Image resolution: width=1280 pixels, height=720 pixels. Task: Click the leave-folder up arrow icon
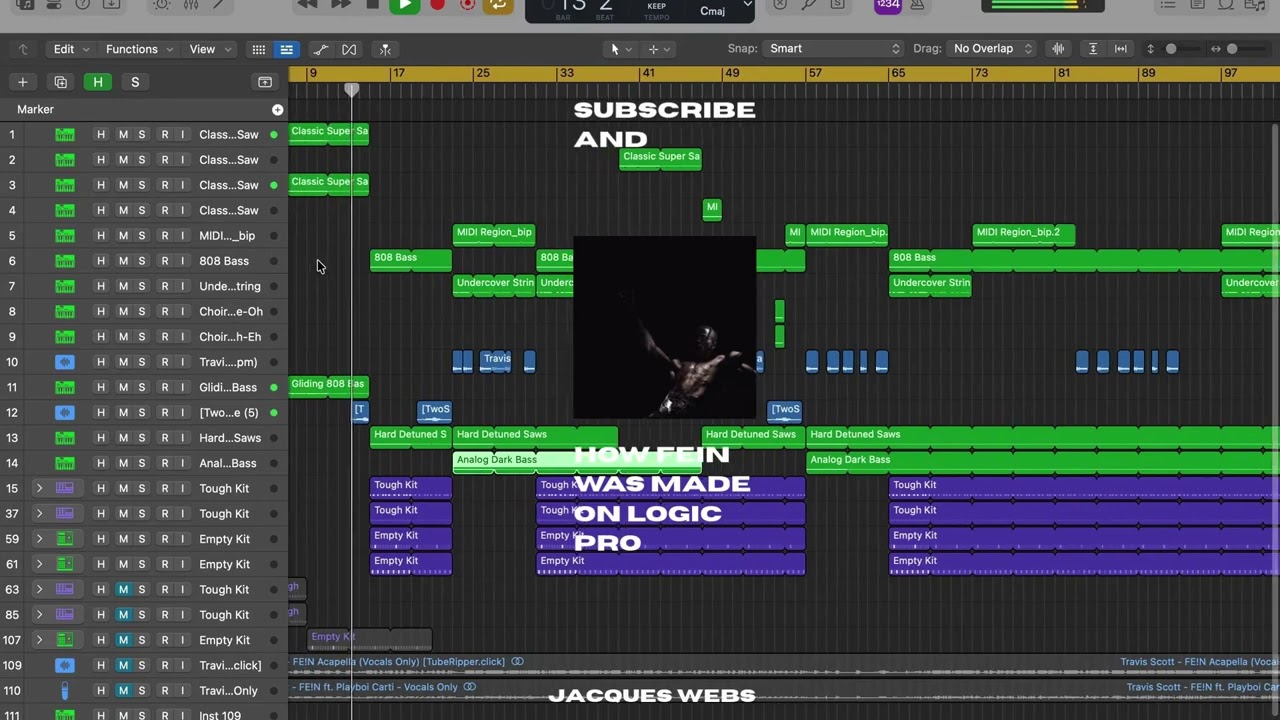coord(23,49)
